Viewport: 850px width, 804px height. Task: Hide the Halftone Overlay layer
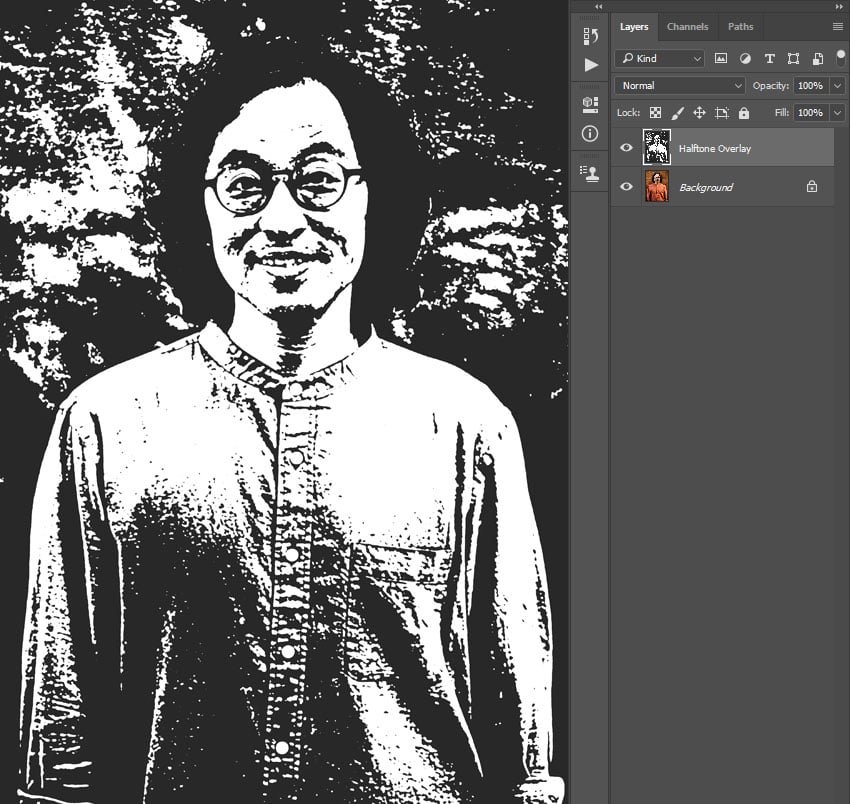[x=626, y=147]
